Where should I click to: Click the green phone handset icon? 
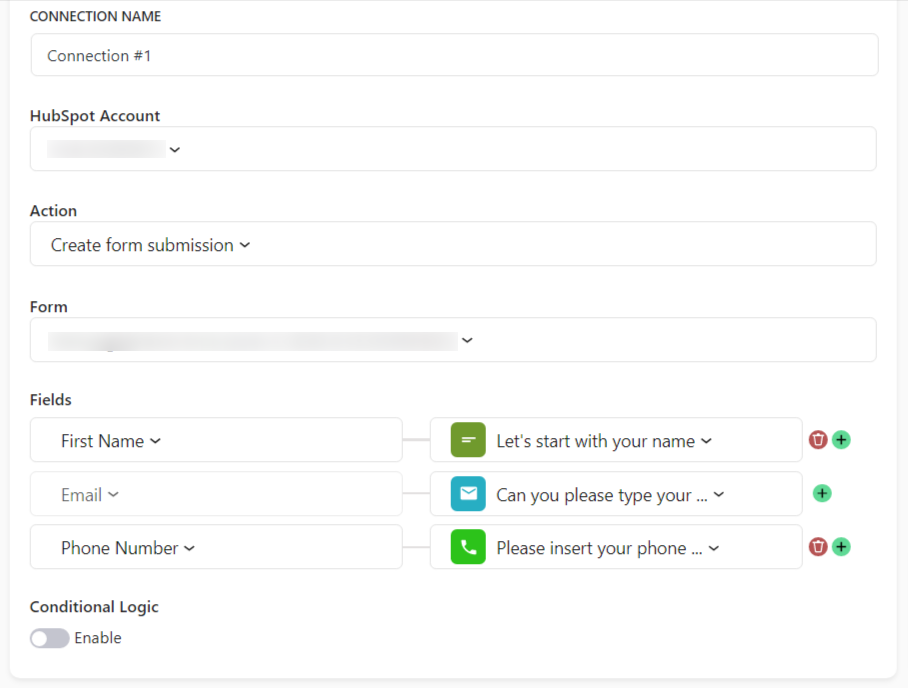click(x=468, y=547)
